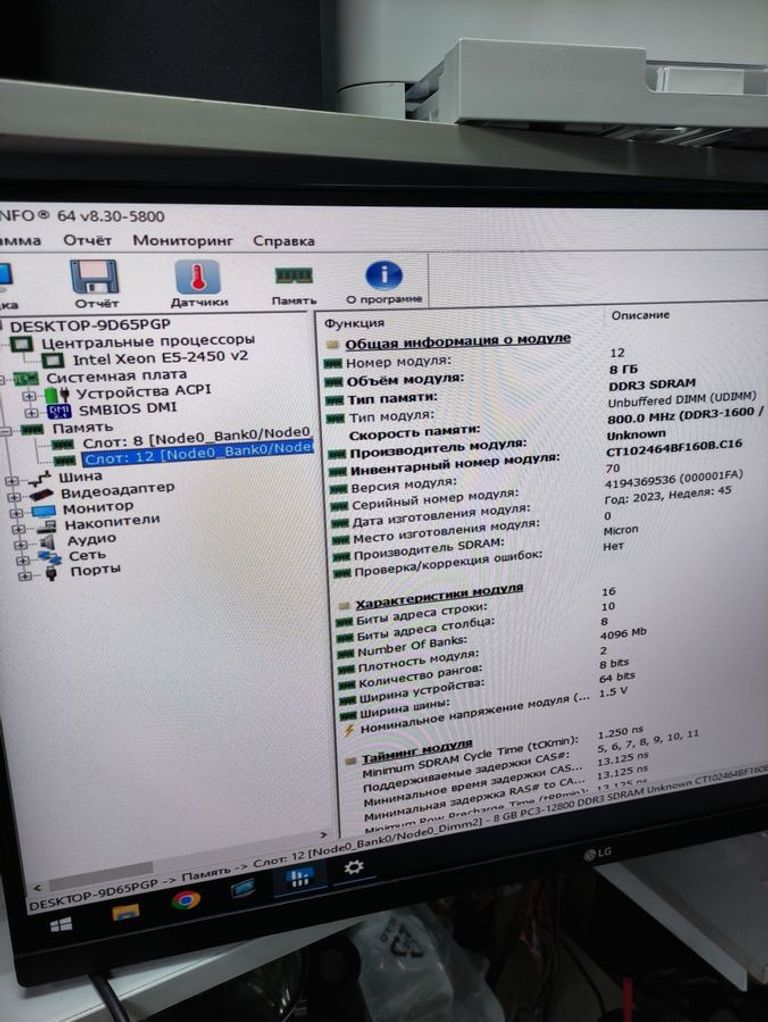Image resolution: width=768 pixels, height=1022 pixels.
Task: Select Устройства ACPI tree node
Action: click(x=144, y=392)
